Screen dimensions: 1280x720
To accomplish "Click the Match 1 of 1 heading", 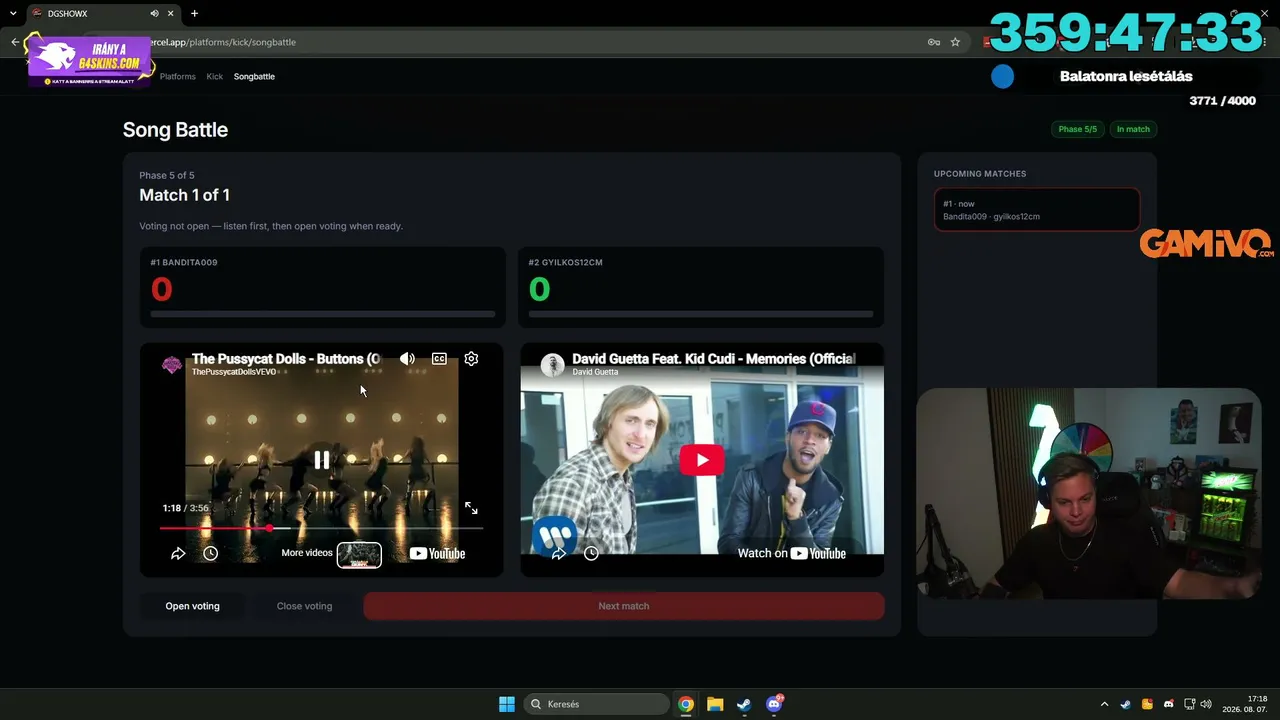I will tap(184, 195).
